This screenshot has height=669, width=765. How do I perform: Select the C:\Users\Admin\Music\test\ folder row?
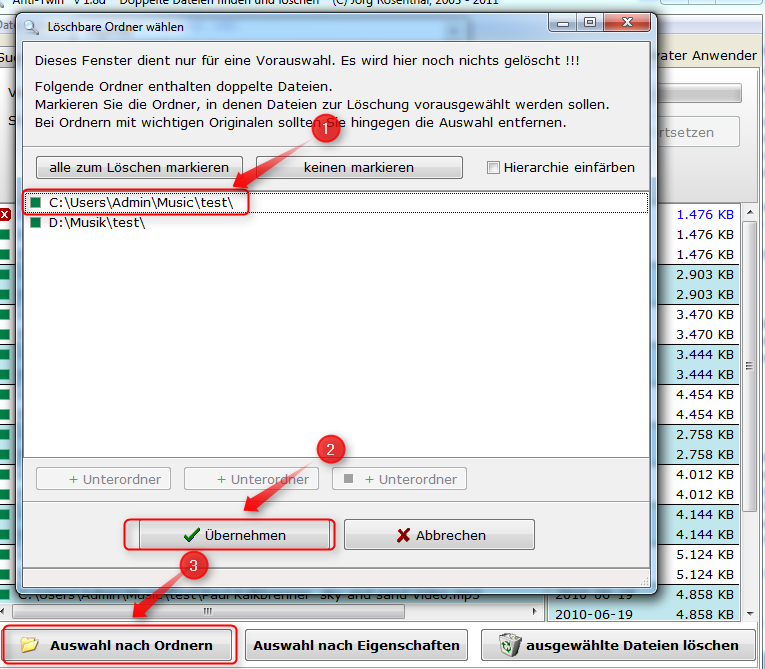140,203
